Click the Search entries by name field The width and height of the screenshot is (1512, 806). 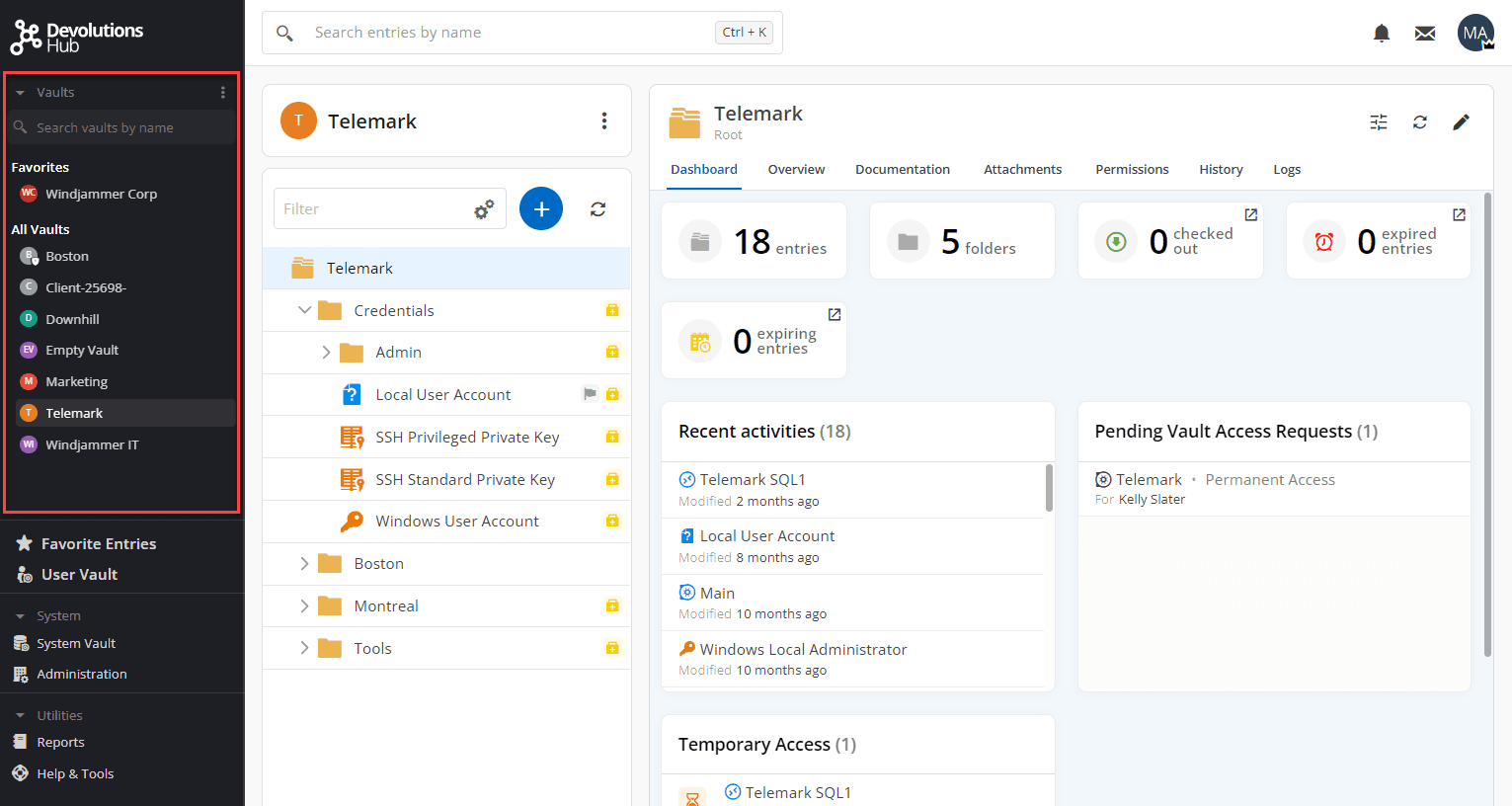(509, 33)
